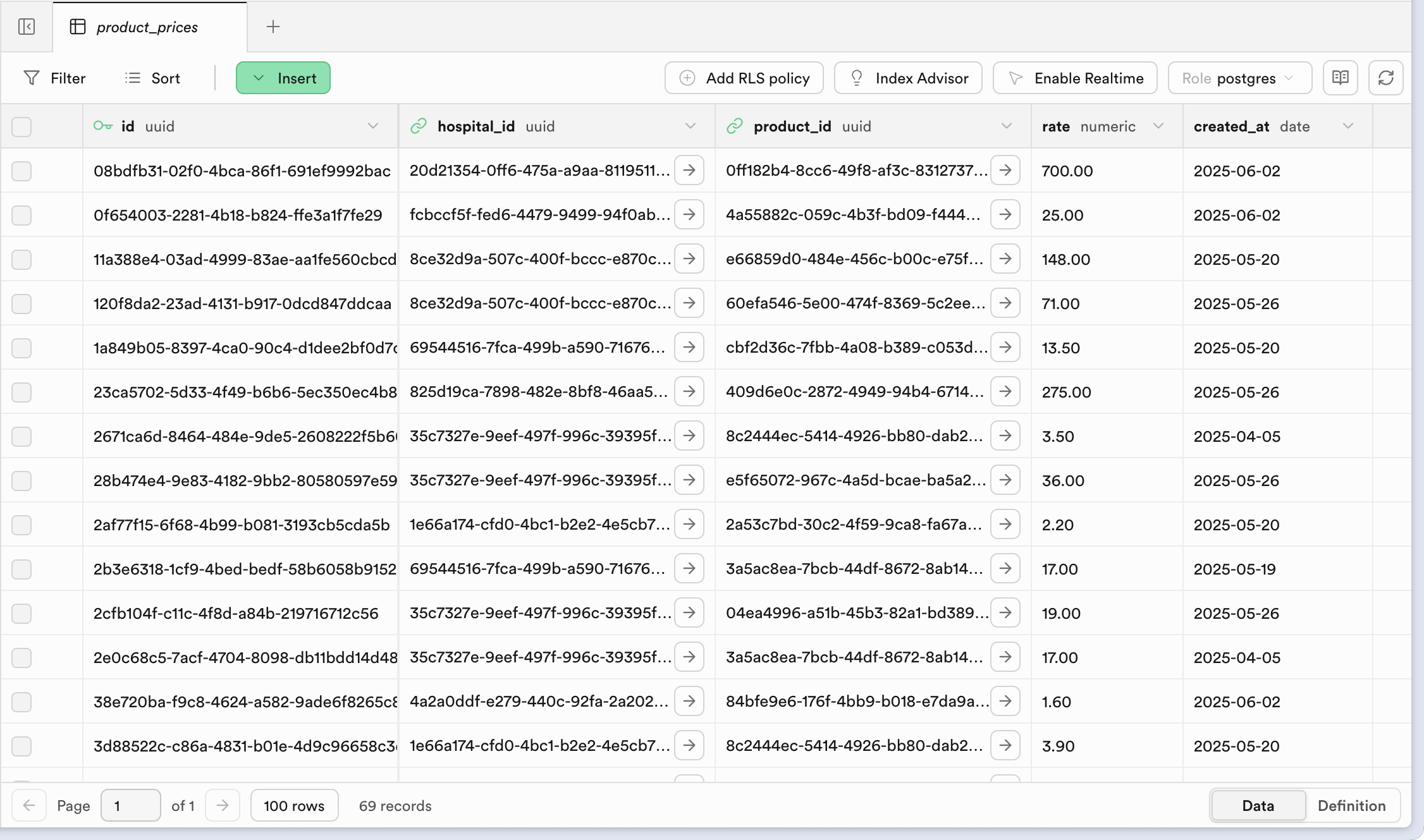1424x840 pixels.
Task: Follow hospital_id foreign key arrow in first row
Action: [689, 170]
